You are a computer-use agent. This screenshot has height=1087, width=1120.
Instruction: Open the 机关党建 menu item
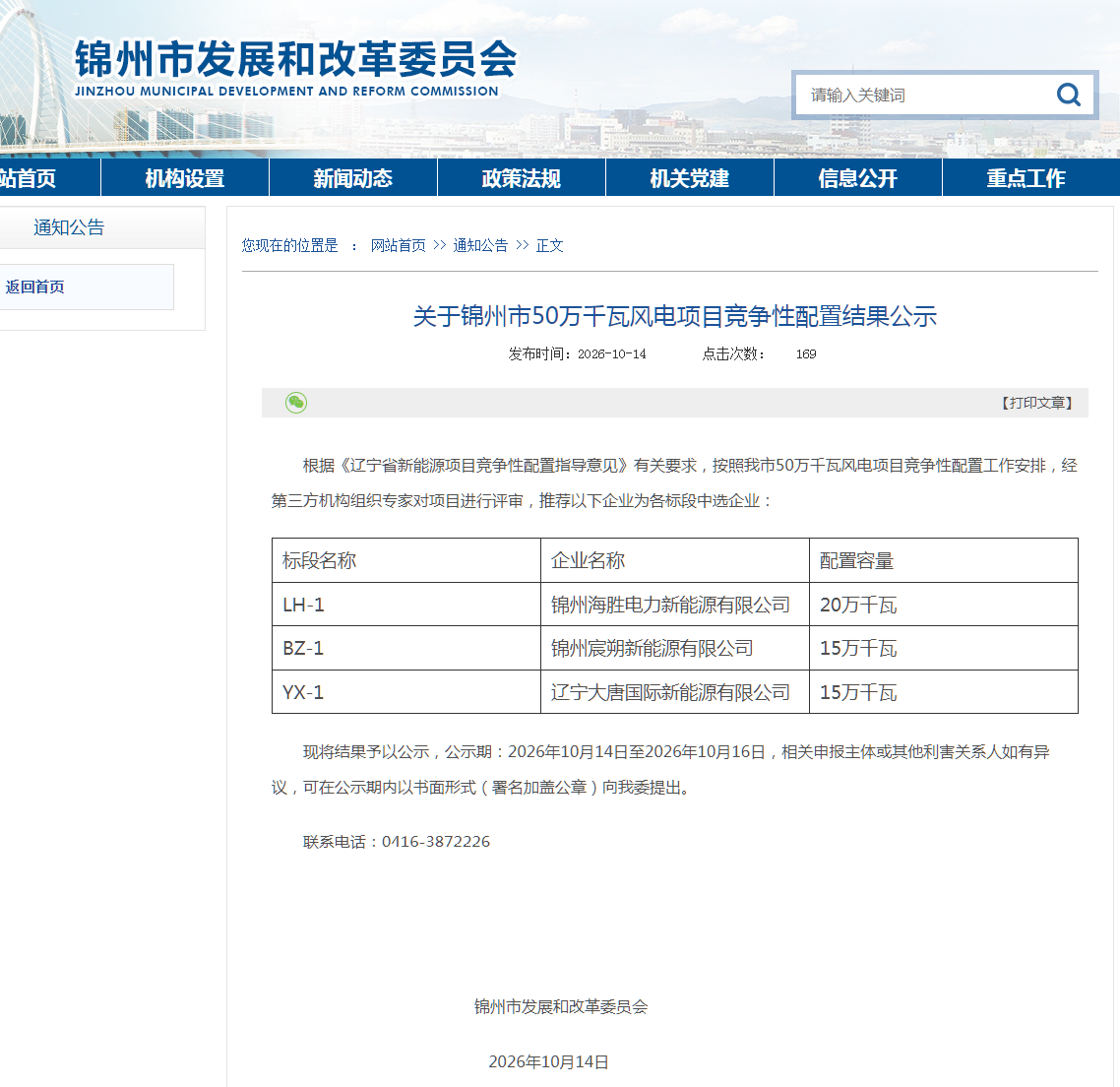tap(689, 177)
